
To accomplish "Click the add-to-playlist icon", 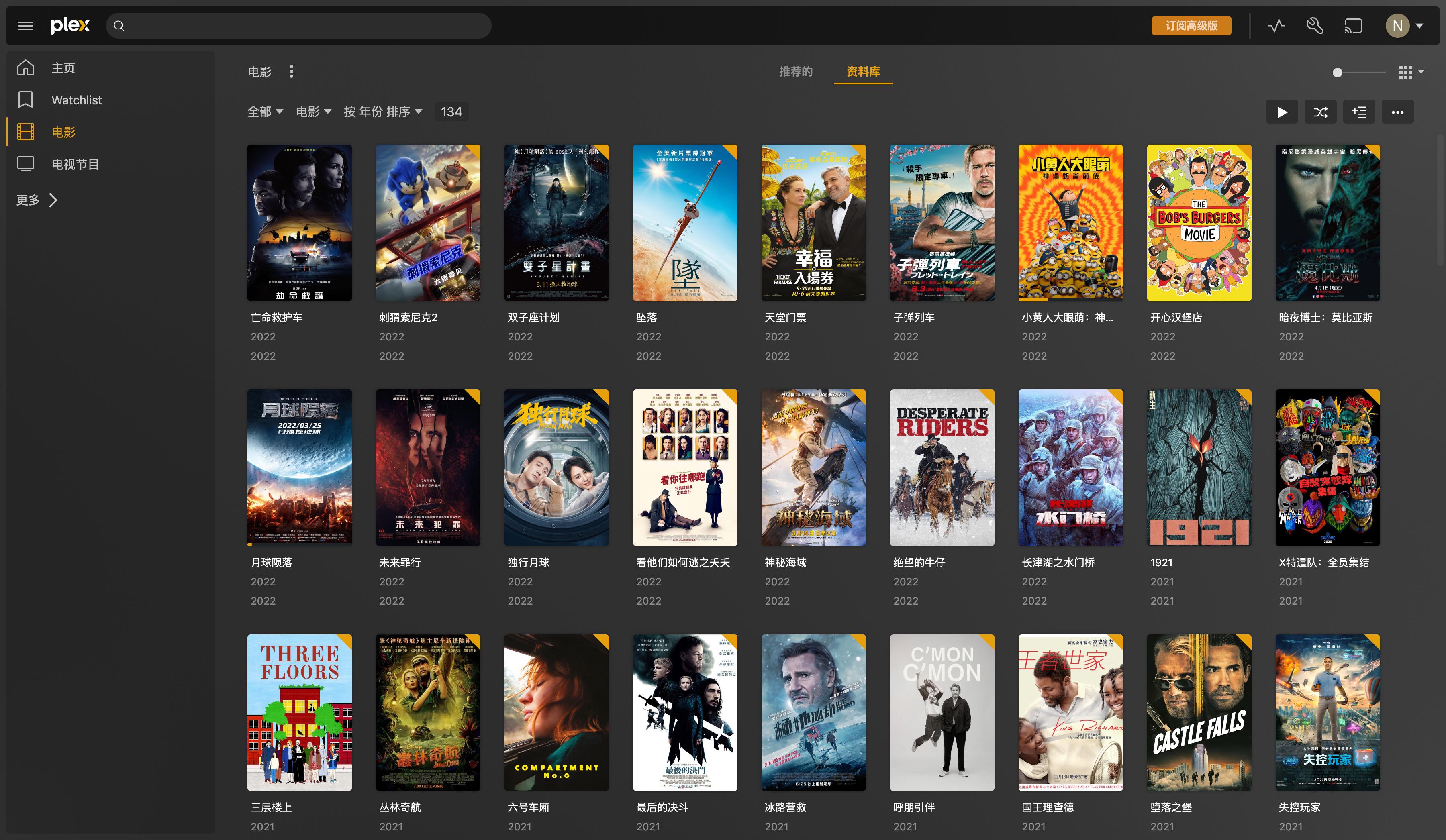I will click(x=1359, y=111).
